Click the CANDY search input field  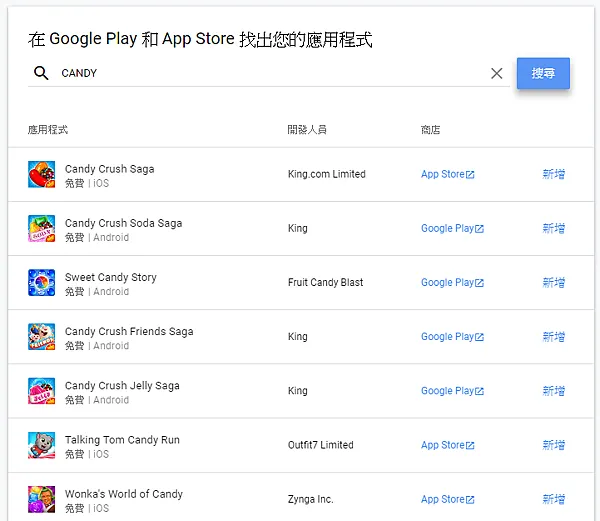coord(270,73)
